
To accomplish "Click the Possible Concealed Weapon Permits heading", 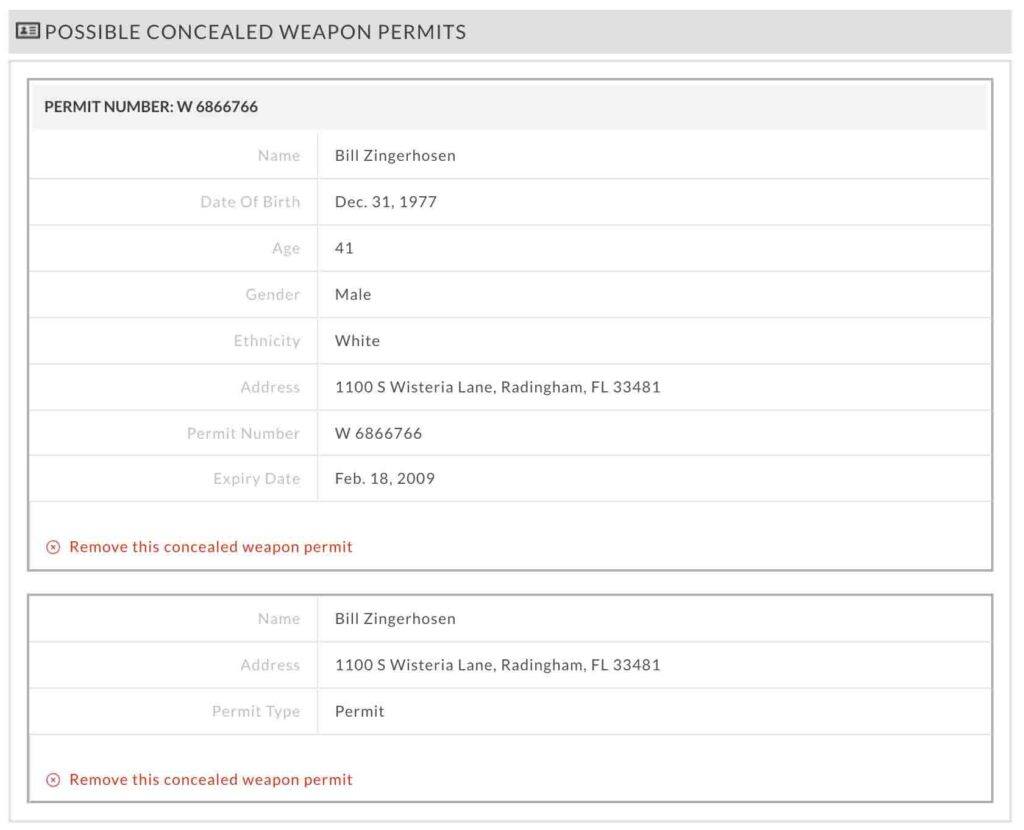I will (255, 31).
